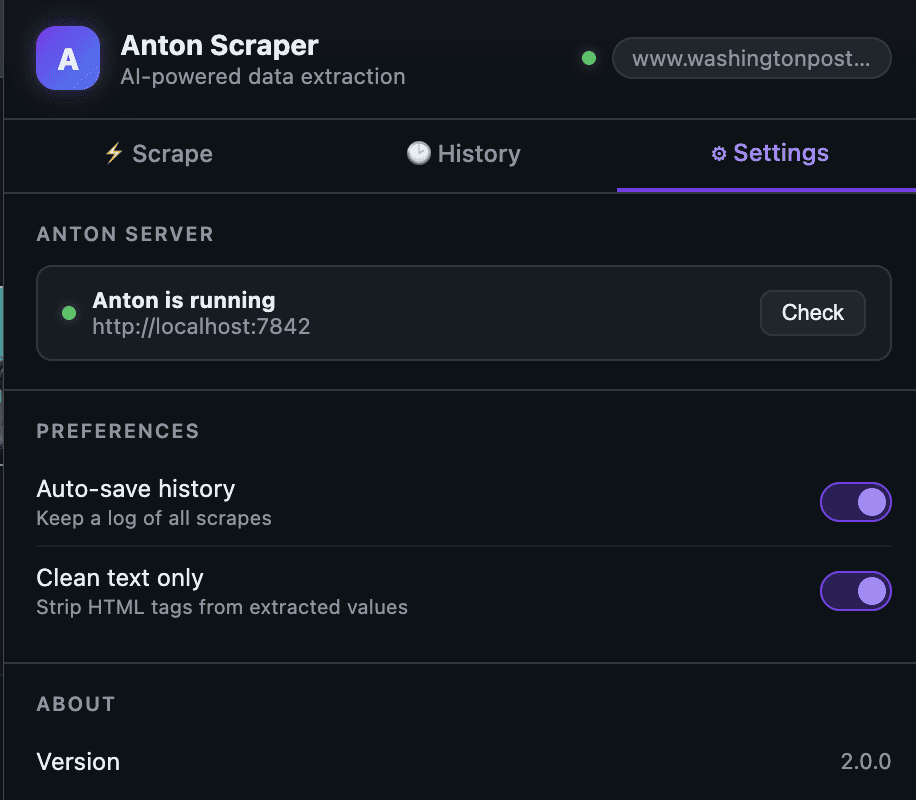Click the "Anton Scraper" title text

[219, 45]
